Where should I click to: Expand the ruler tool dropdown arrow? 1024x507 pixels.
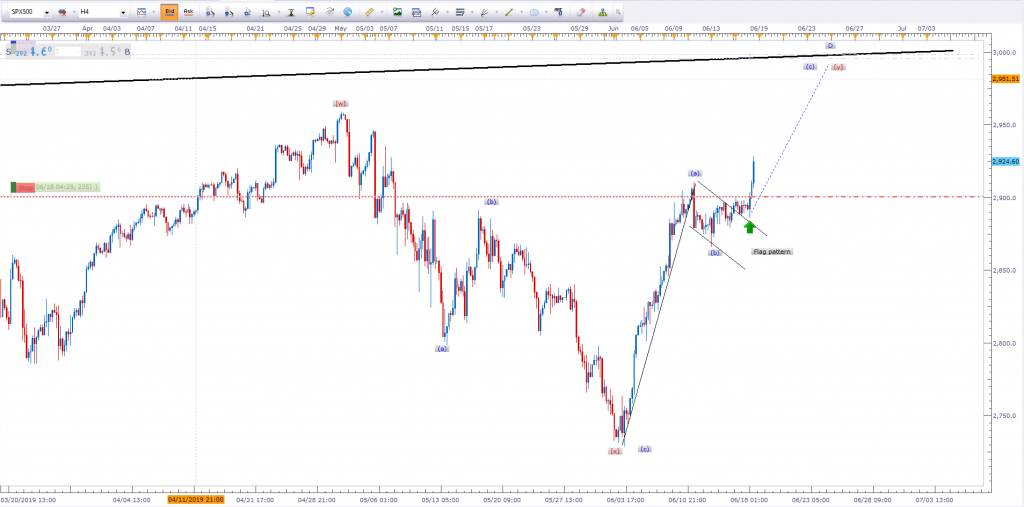coord(382,12)
